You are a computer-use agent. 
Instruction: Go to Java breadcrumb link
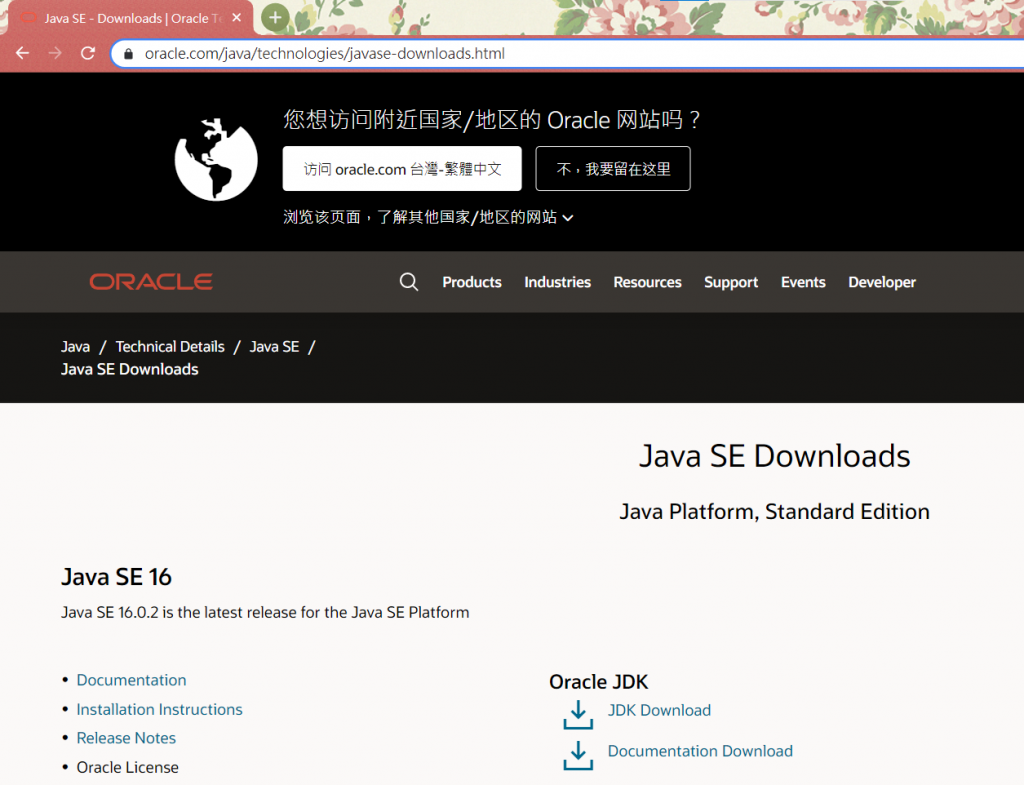tap(75, 347)
